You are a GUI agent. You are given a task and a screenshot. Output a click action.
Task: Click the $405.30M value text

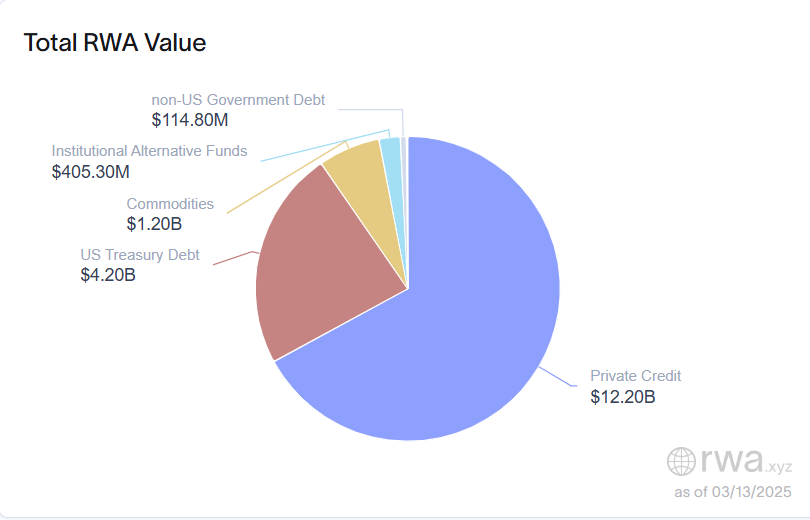click(x=91, y=172)
